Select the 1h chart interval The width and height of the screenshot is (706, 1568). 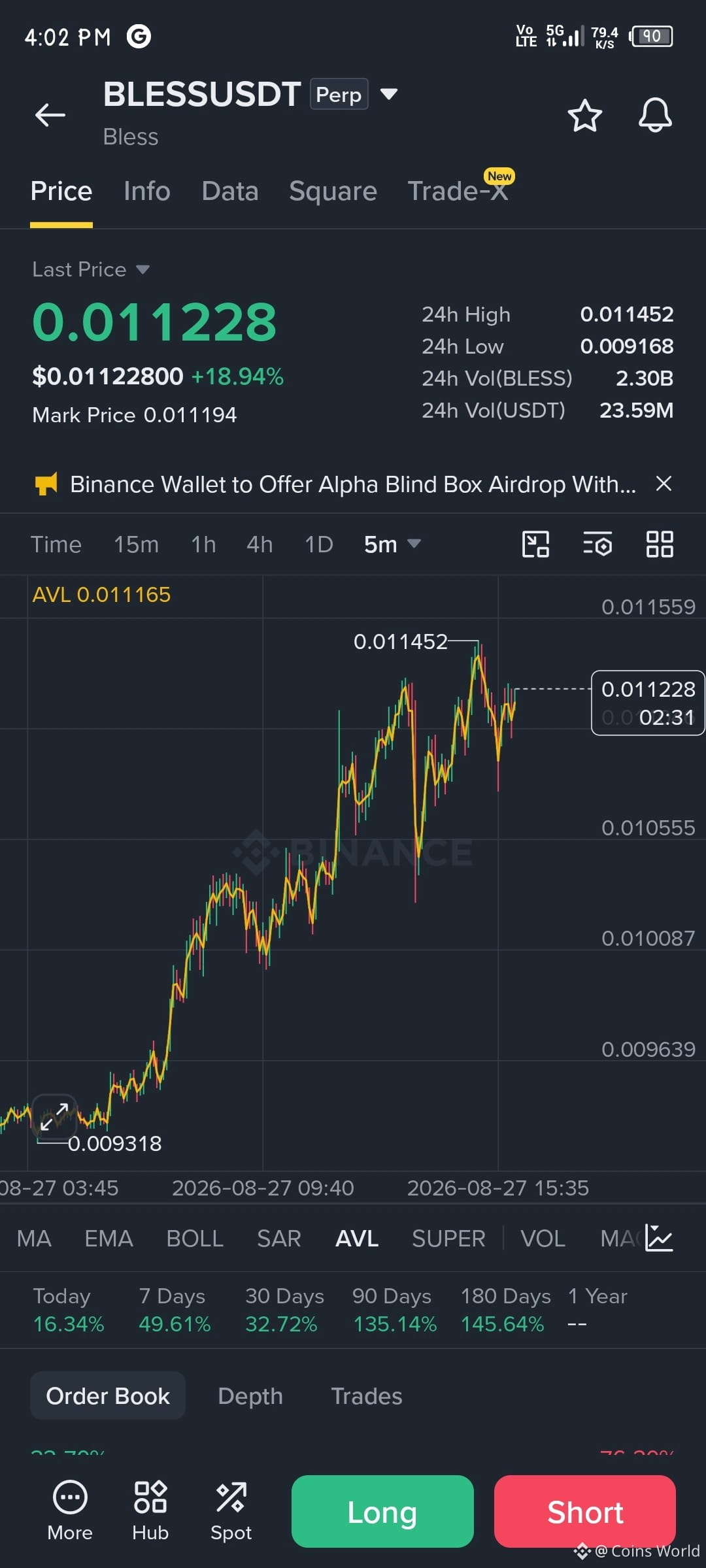203,544
